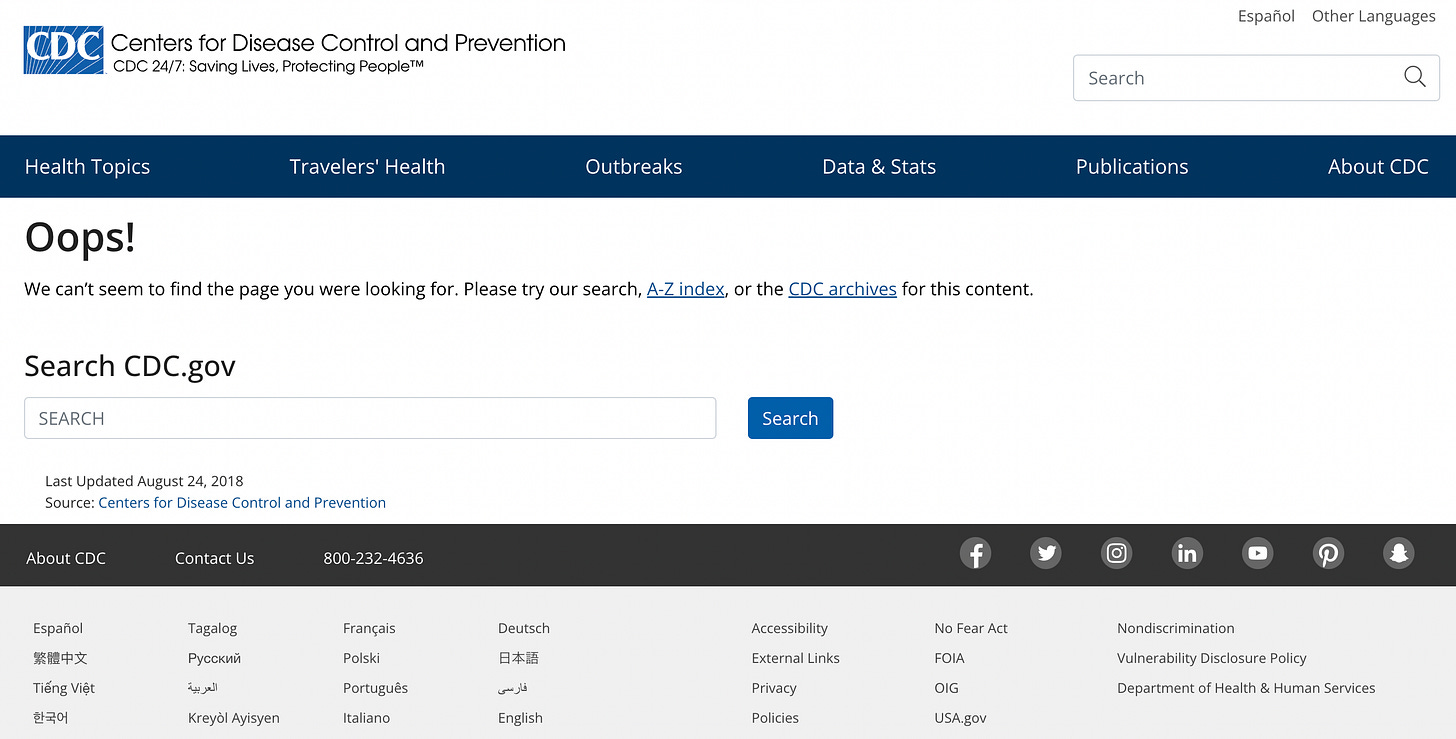Select Русский language link
Image resolution: width=1456 pixels, height=739 pixels.
(214, 658)
